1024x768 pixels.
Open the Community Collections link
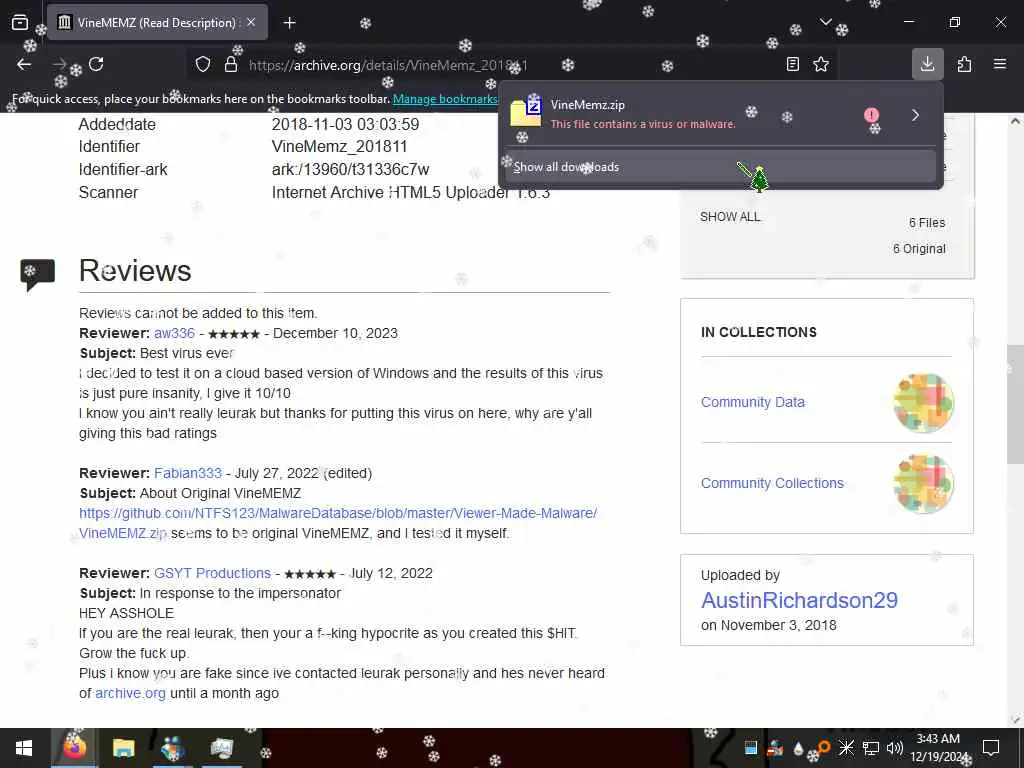(x=772, y=483)
